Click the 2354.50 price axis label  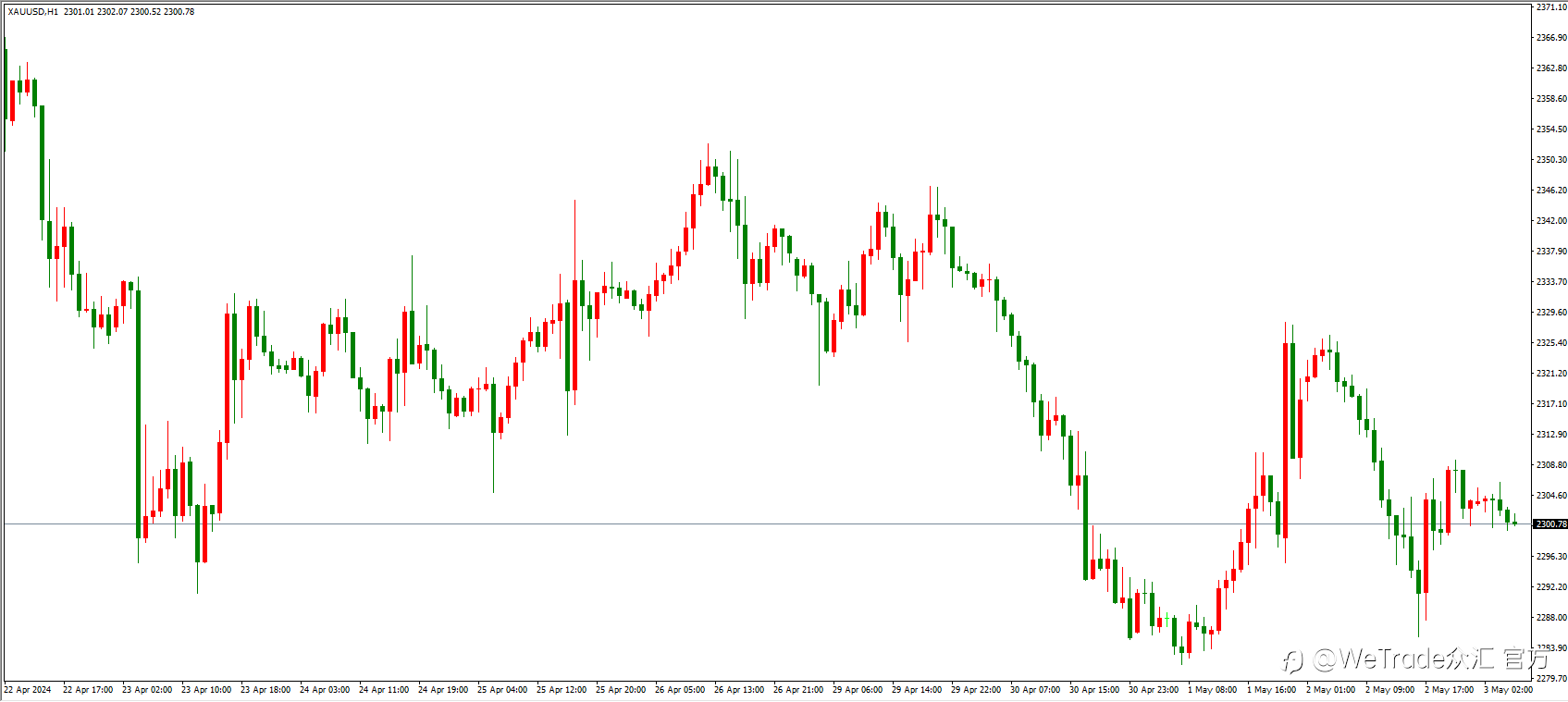pyautogui.click(x=1551, y=129)
